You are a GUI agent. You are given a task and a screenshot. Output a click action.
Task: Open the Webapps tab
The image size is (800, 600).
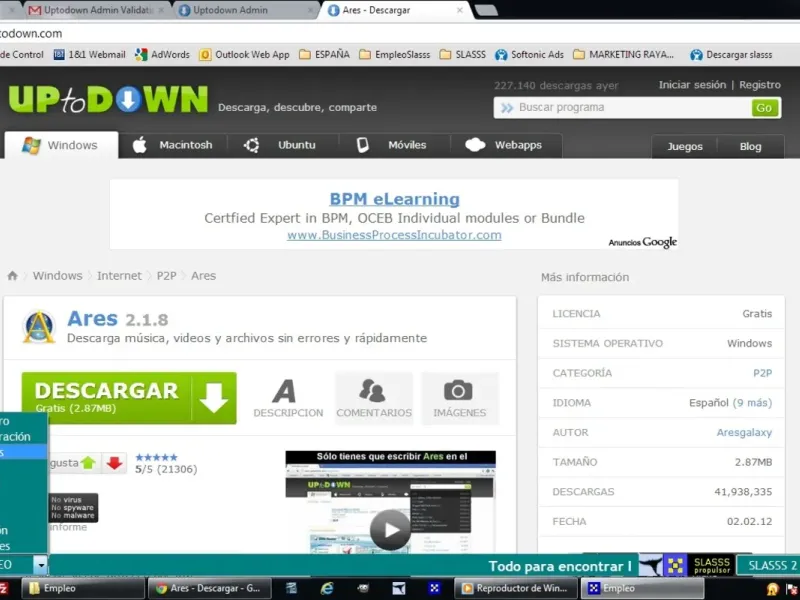coord(504,145)
